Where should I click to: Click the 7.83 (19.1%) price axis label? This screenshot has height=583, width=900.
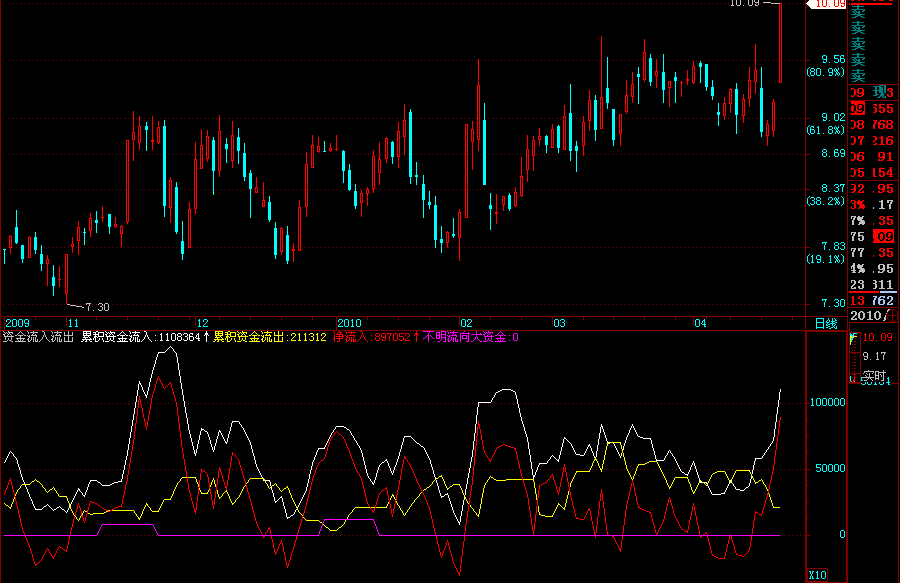pos(826,252)
